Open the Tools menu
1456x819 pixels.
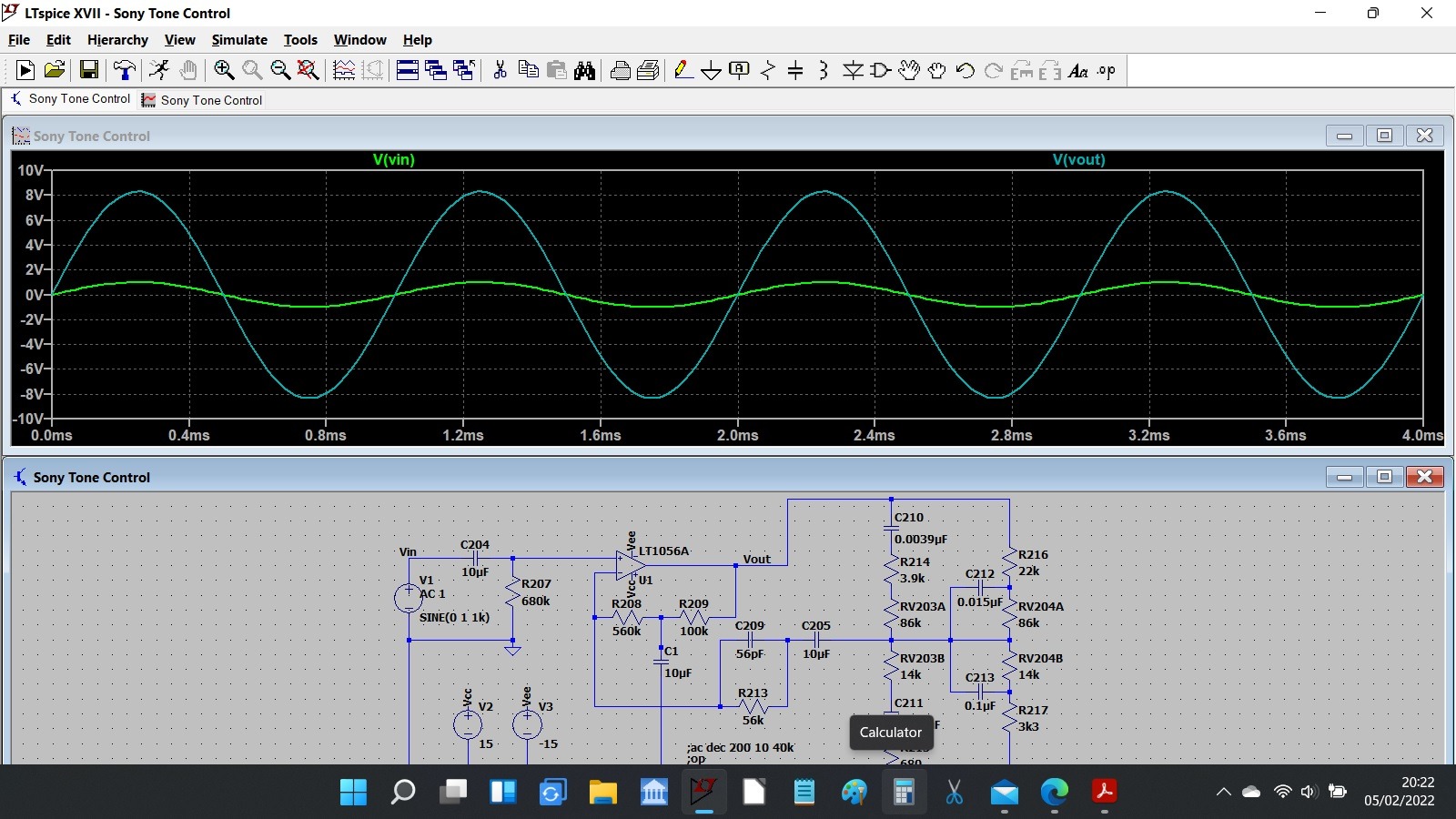point(300,40)
